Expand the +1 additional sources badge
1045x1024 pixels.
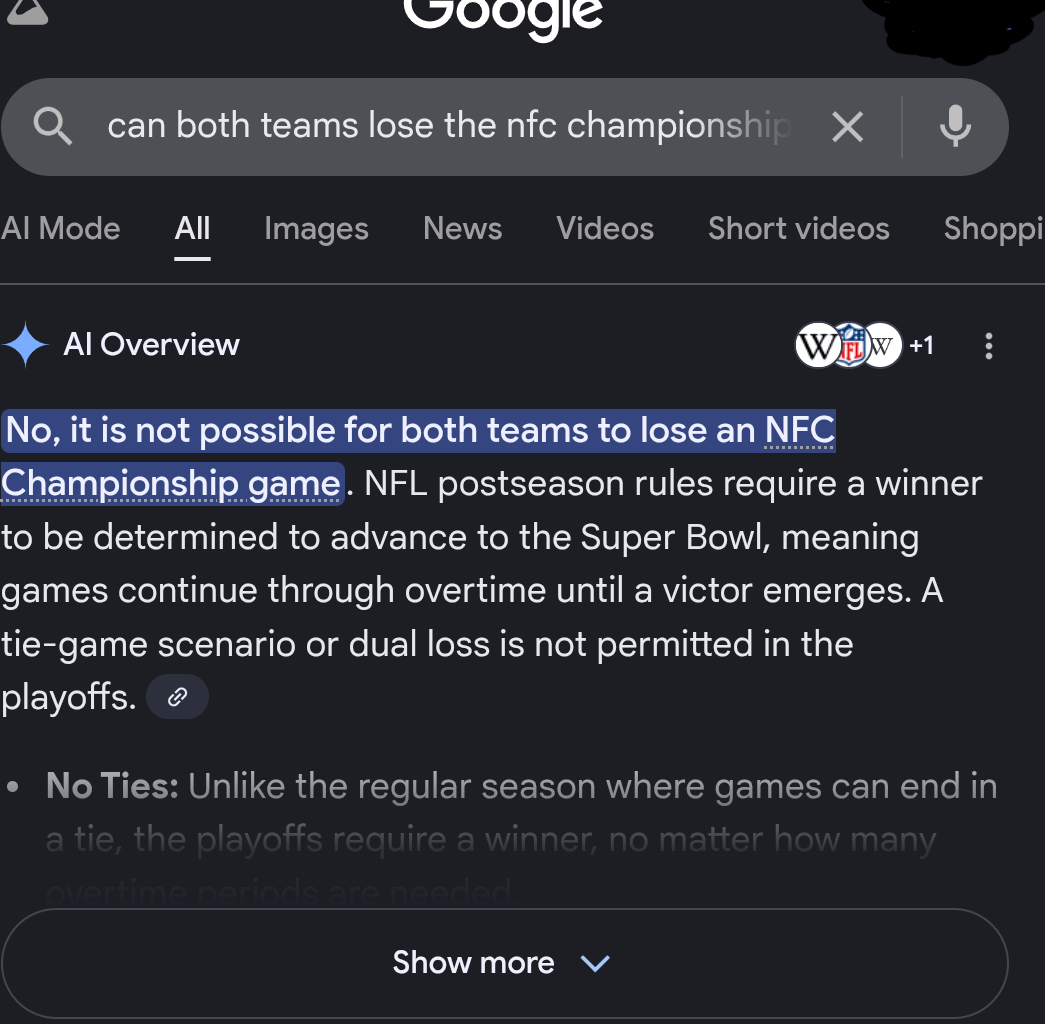921,346
